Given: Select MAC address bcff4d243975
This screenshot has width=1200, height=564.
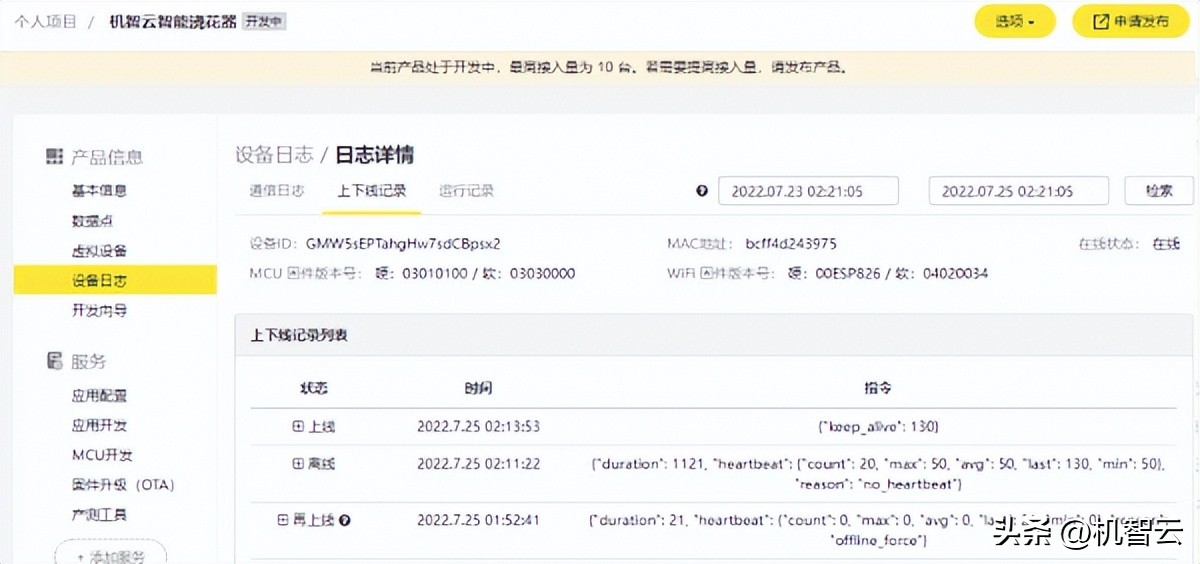Looking at the screenshot, I should (x=791, y=243).
